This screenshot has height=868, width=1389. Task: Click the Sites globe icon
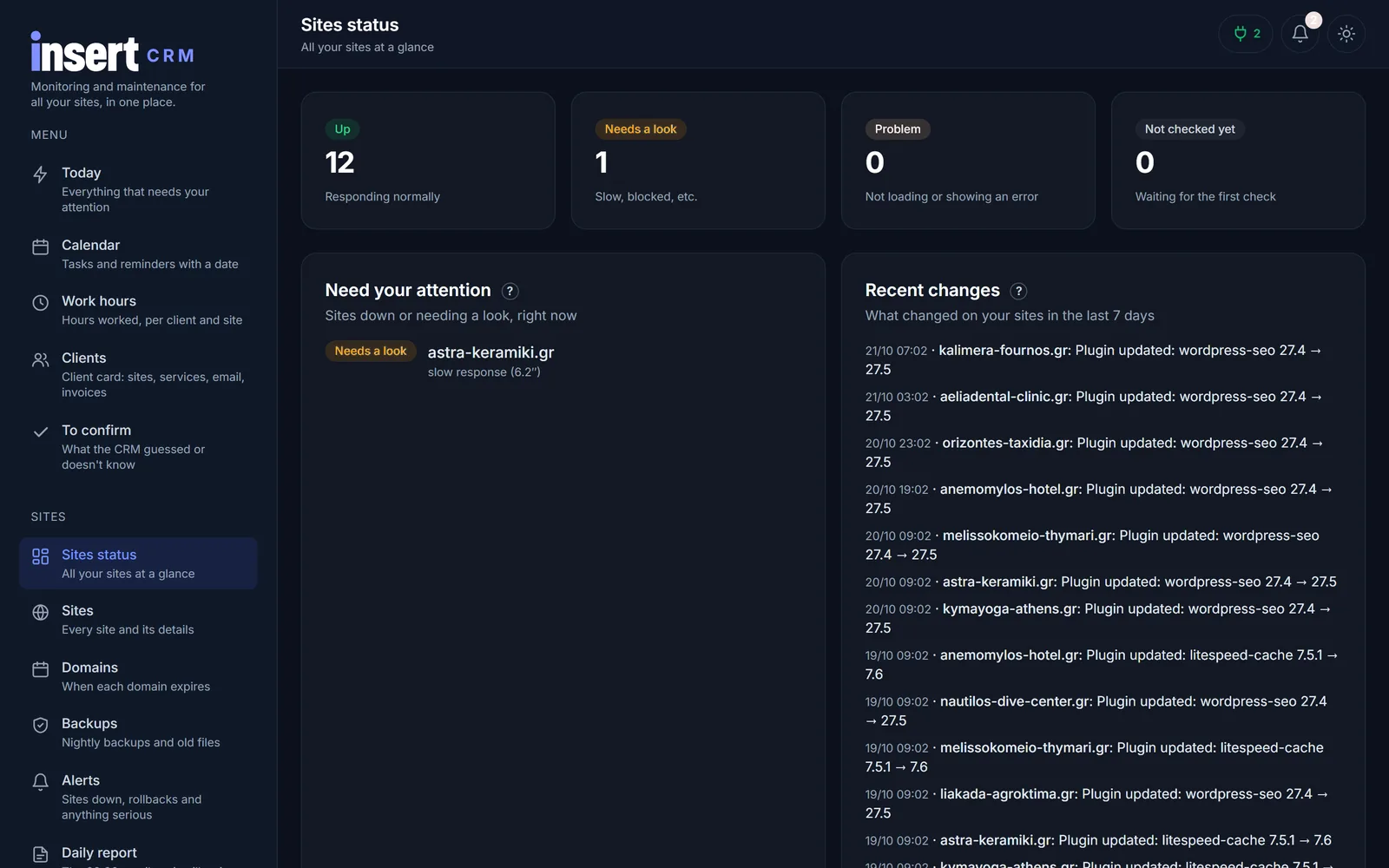click(x=40, y=612)
